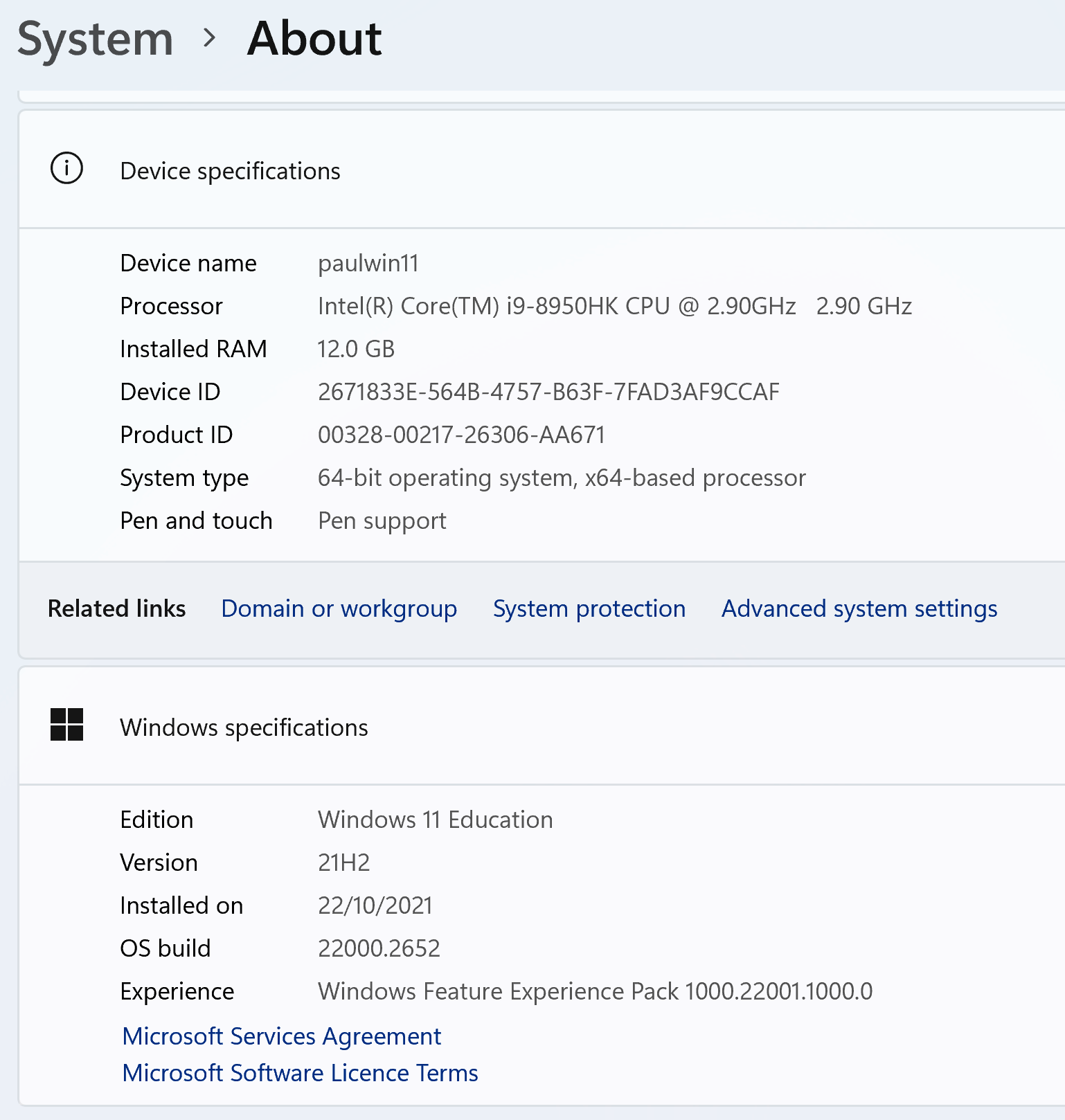Click the OS build label
Image resolution: width=1065 pixels, height=1120 pixels.
[x=165, y=948]
